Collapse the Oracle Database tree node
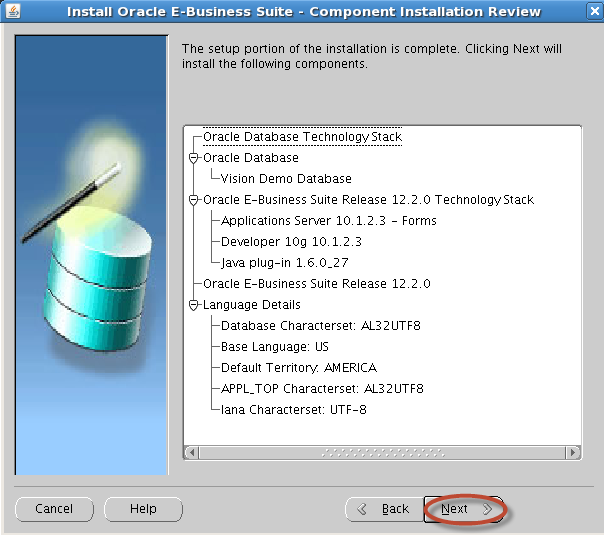This screenshot has width=604, height=535. (193, 158)
